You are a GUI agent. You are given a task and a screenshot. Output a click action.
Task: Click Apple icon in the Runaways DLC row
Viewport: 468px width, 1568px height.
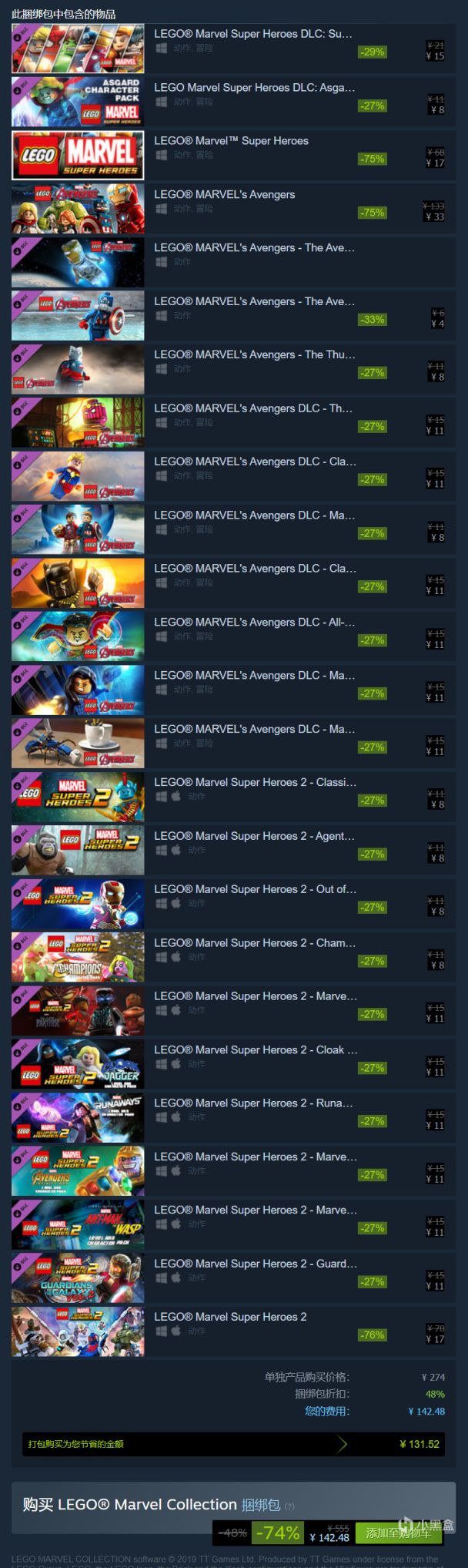tap(175, 1116)
